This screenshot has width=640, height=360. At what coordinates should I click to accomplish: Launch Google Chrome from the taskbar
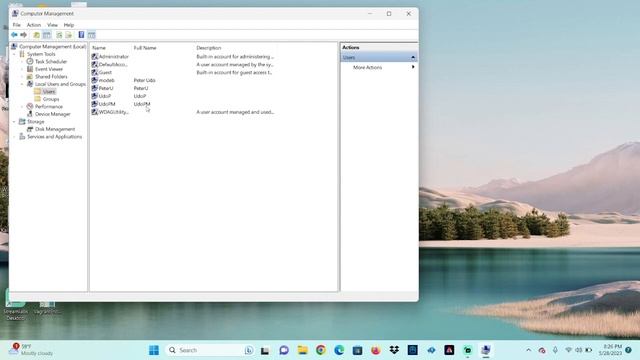[x=321, y=350]
